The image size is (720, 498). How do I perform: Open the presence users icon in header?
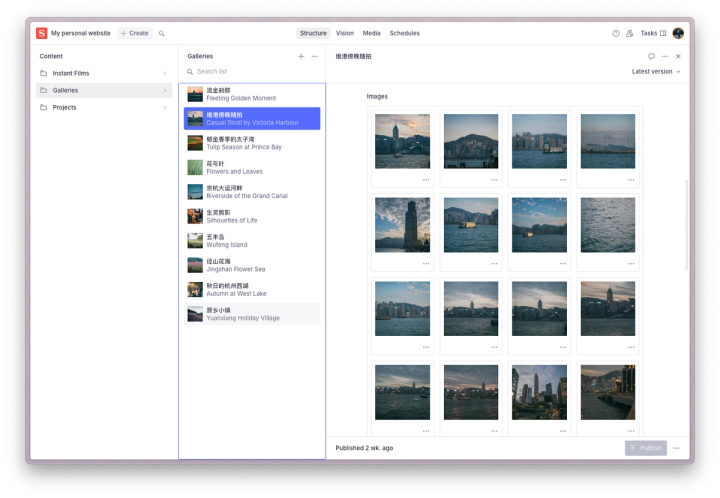click(630, 34)
